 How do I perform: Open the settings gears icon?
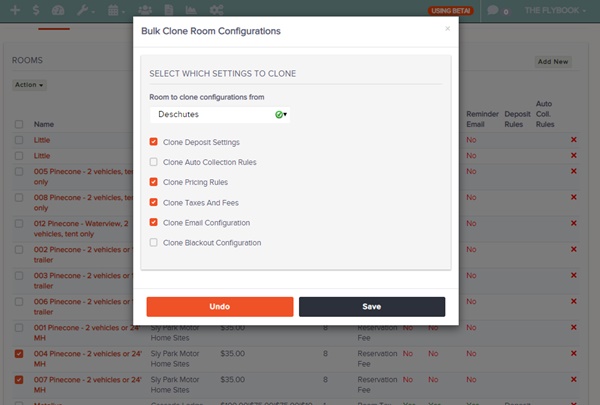[x=216, y=10]
